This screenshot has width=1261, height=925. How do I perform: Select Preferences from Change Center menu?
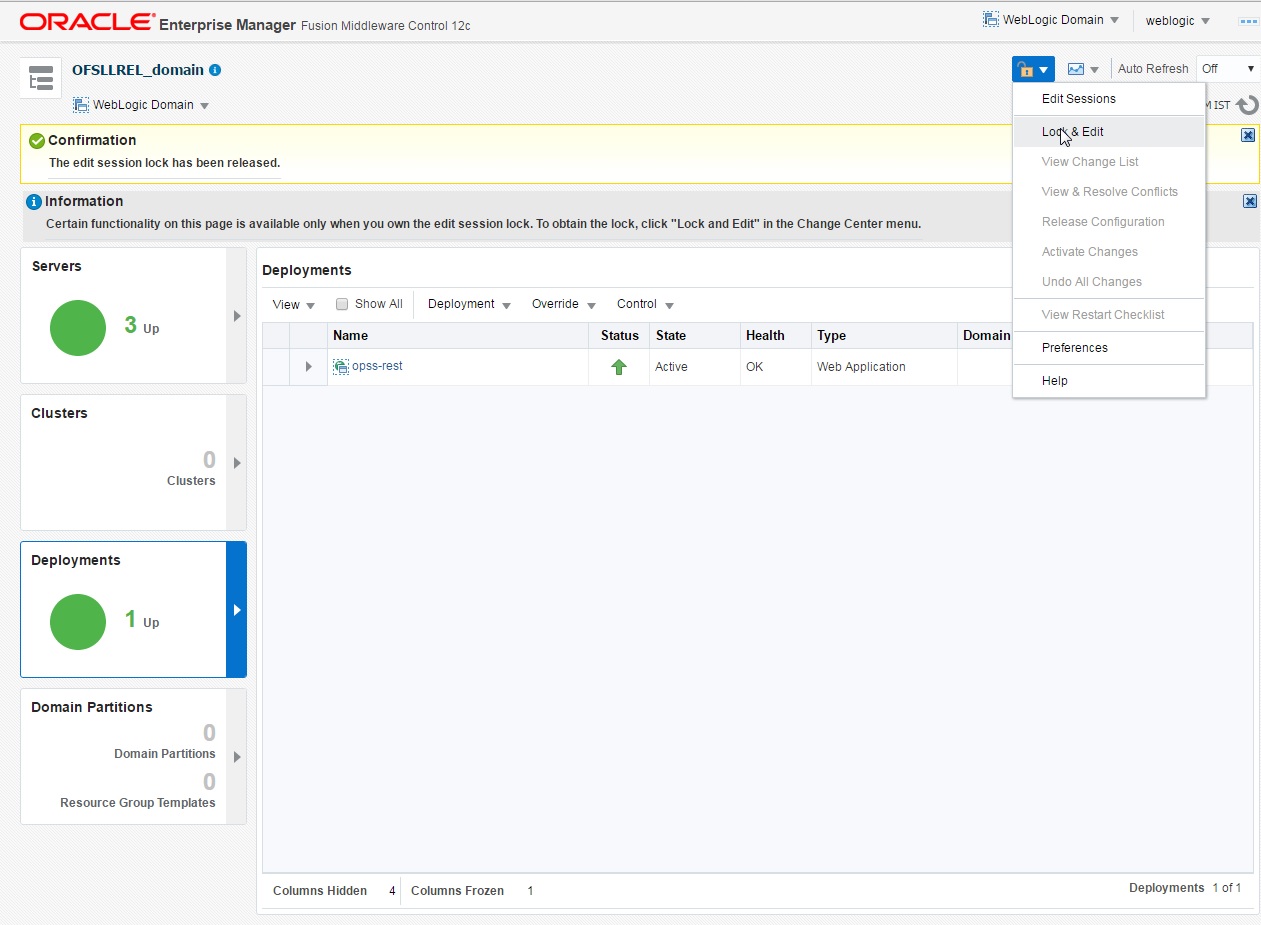point(1108,348)
